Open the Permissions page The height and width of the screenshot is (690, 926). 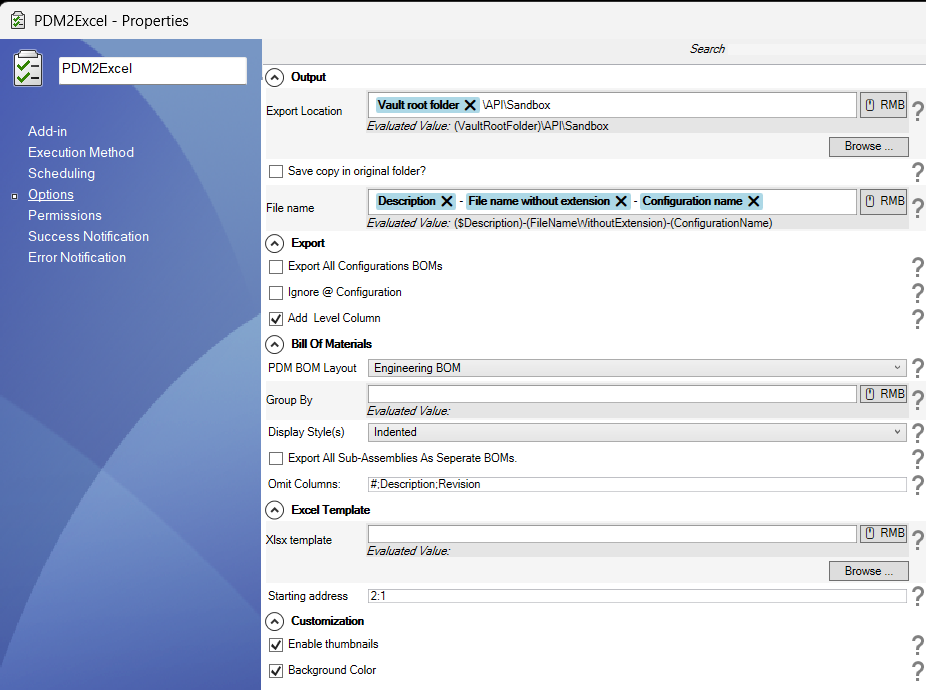[64, 215]
